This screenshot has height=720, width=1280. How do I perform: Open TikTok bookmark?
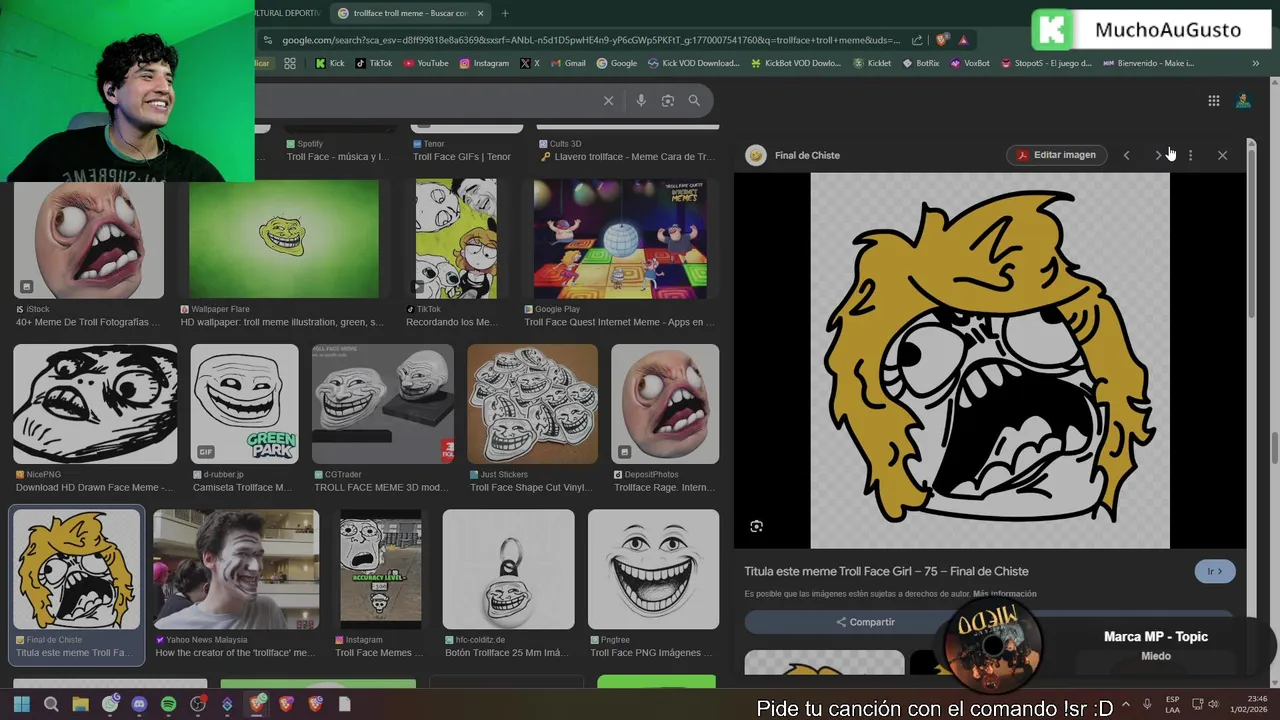[373, 63]
